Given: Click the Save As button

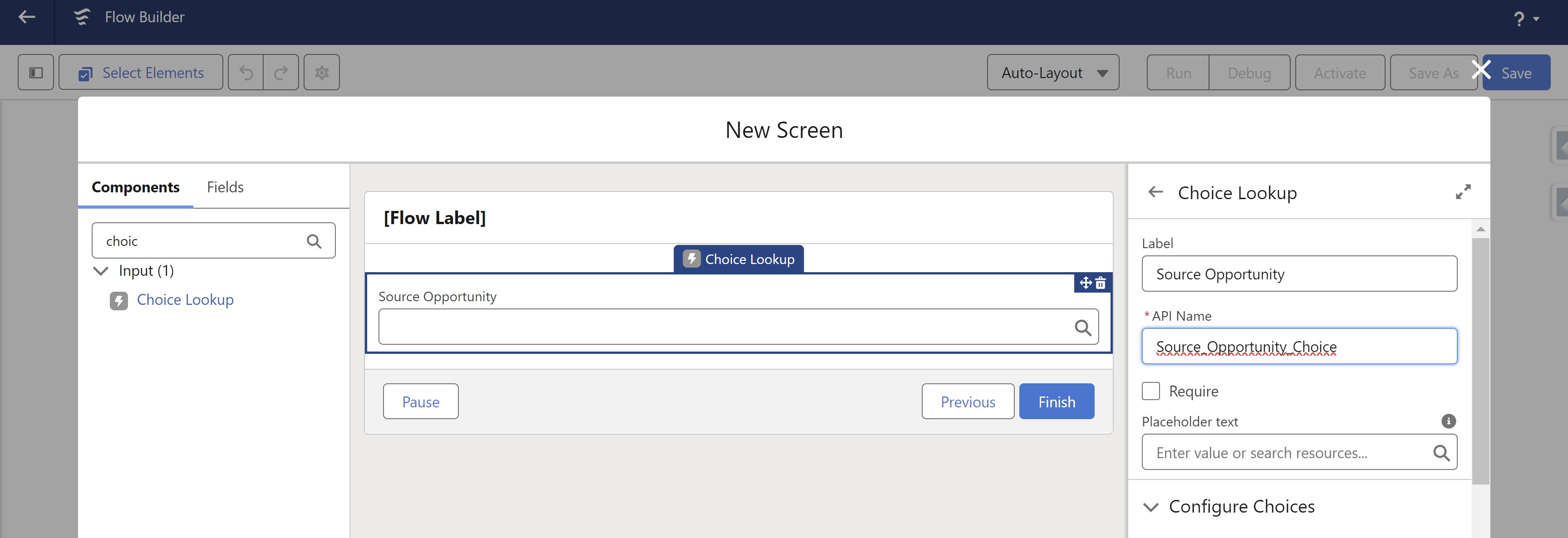Looking at the screenshot, I should (1433, 73).
